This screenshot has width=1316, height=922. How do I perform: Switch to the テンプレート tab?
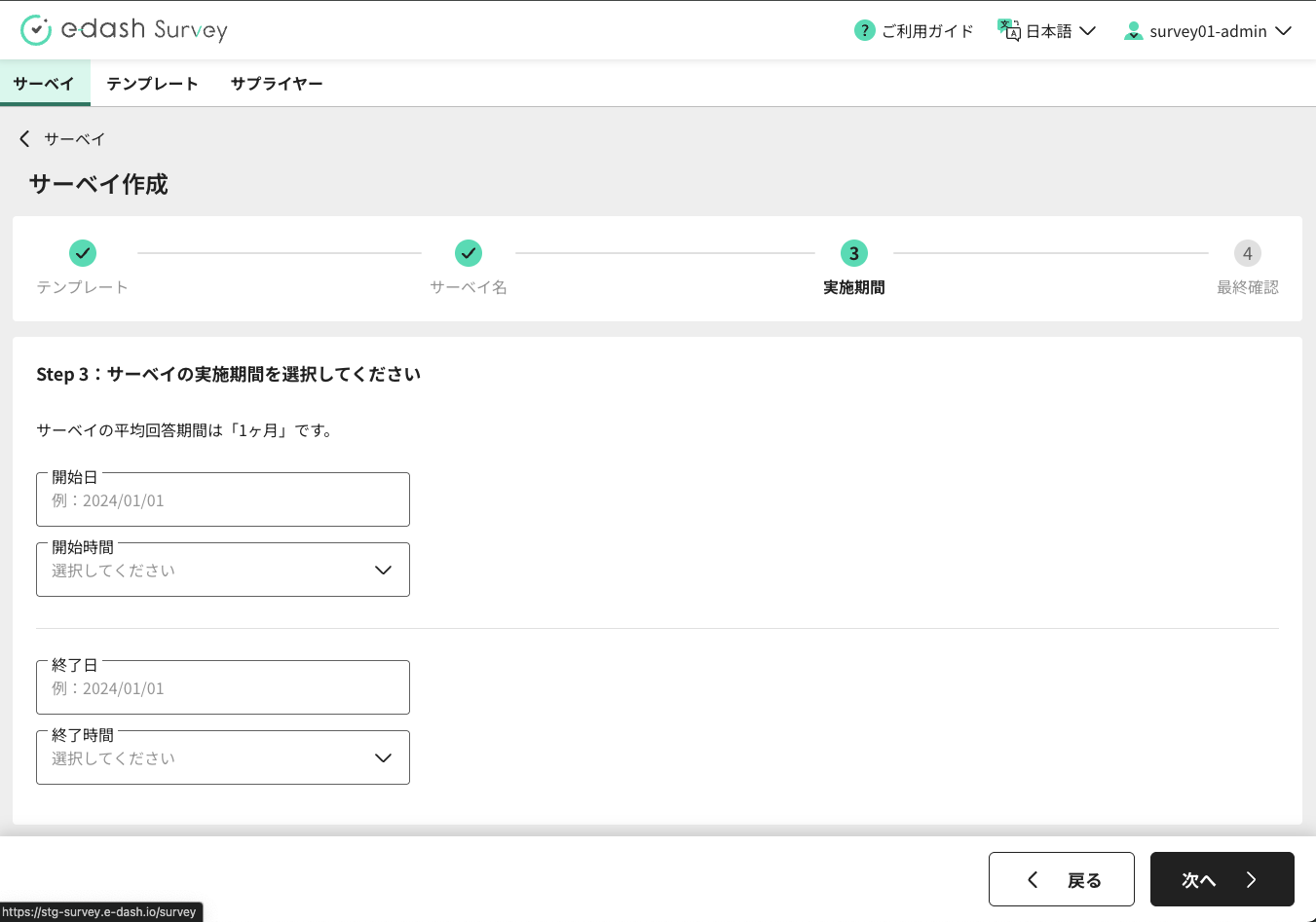coord(152,84)
